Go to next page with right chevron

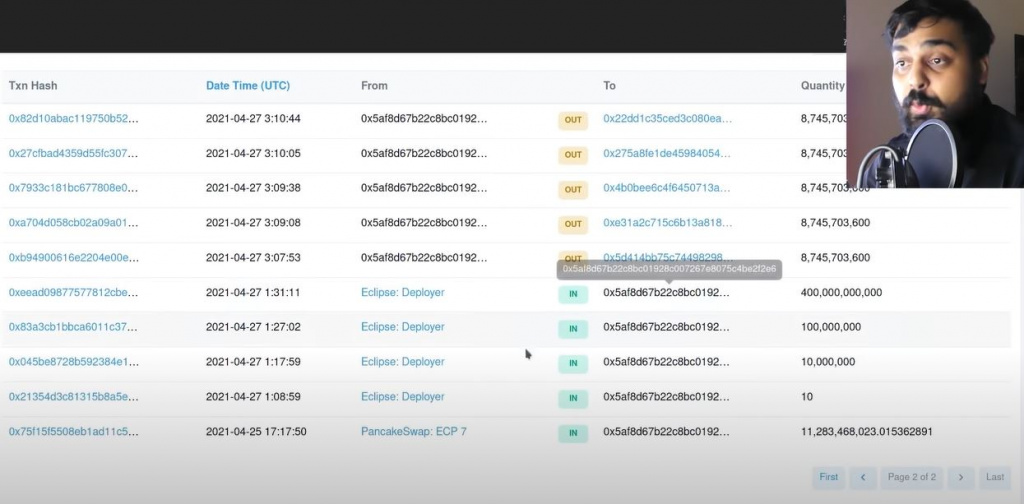pos(961,477)
